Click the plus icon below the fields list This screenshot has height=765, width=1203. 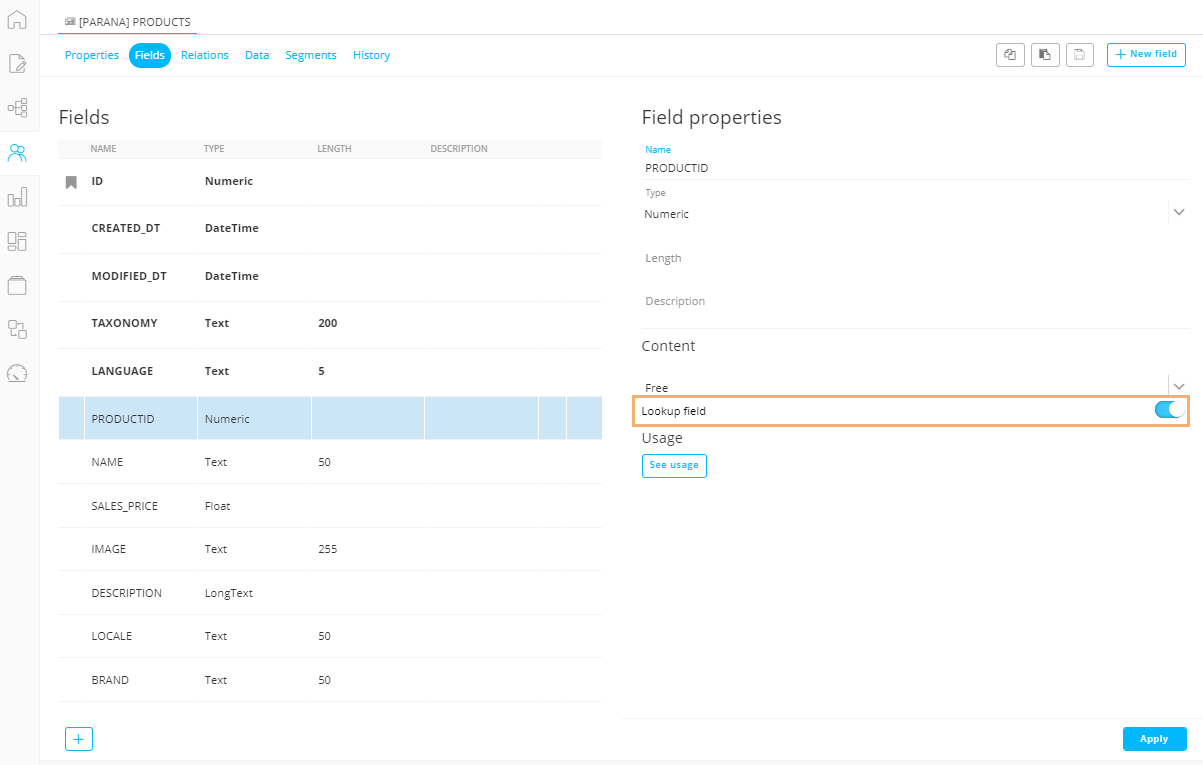click(x=79, y=739)
